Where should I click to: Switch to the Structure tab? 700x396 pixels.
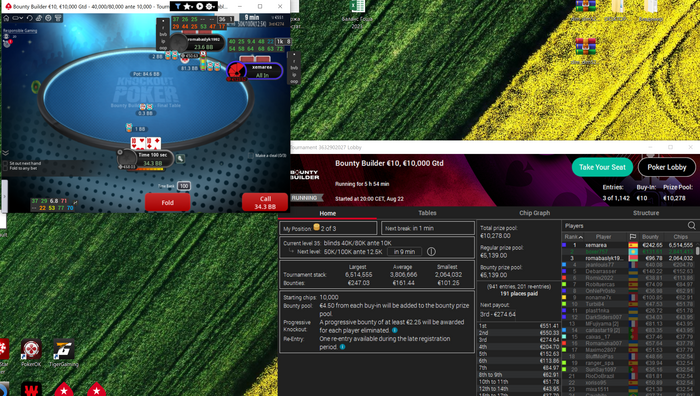tap(646, 213)
